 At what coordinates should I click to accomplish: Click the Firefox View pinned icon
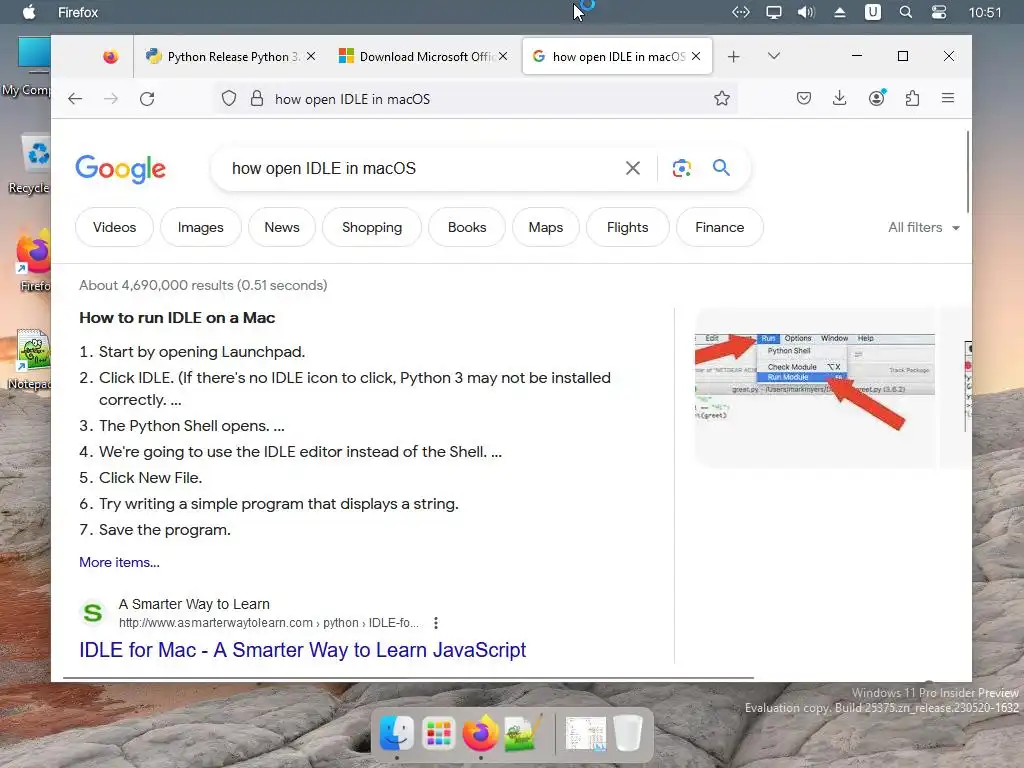tap(110, 57)
